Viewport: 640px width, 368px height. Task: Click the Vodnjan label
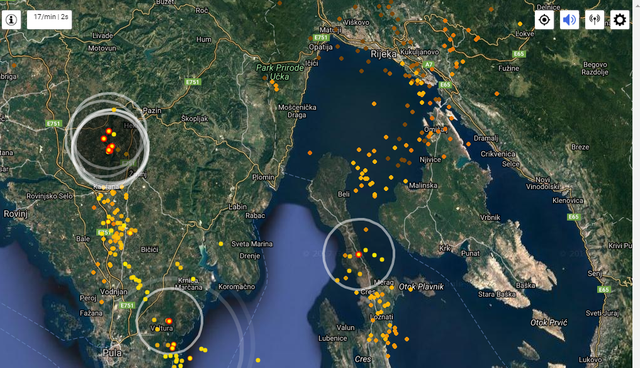(113, 292)
